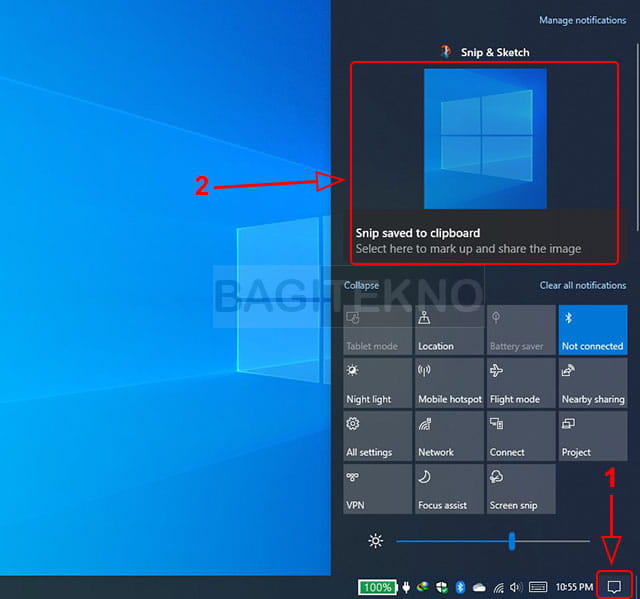Click the brightness slider track
640x599 pixels.
point(493,541)
